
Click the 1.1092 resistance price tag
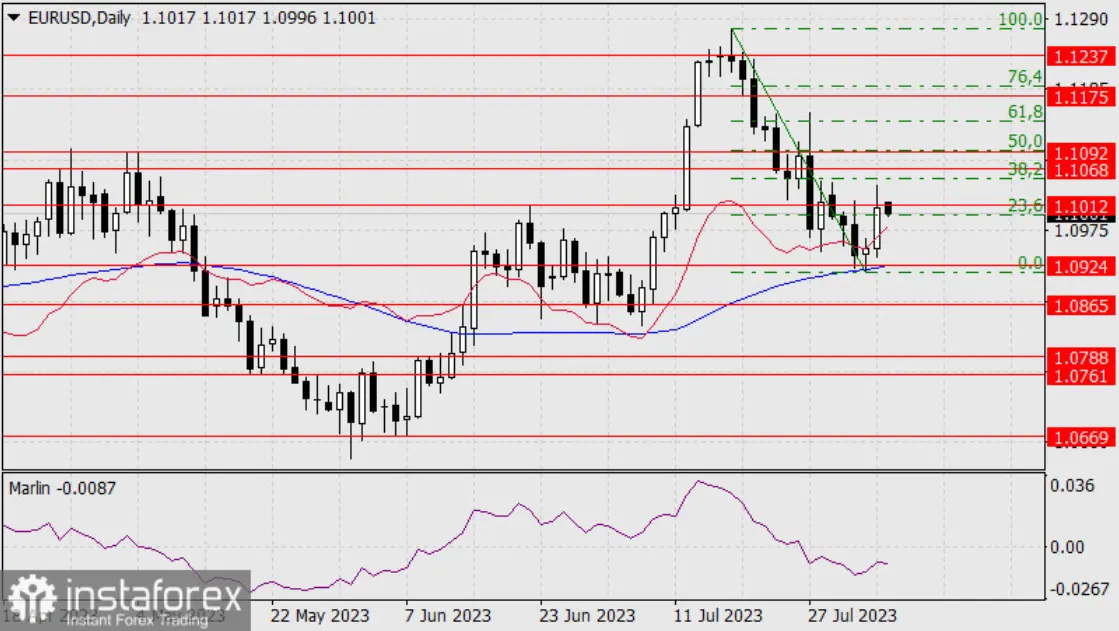pos(1079,153)
